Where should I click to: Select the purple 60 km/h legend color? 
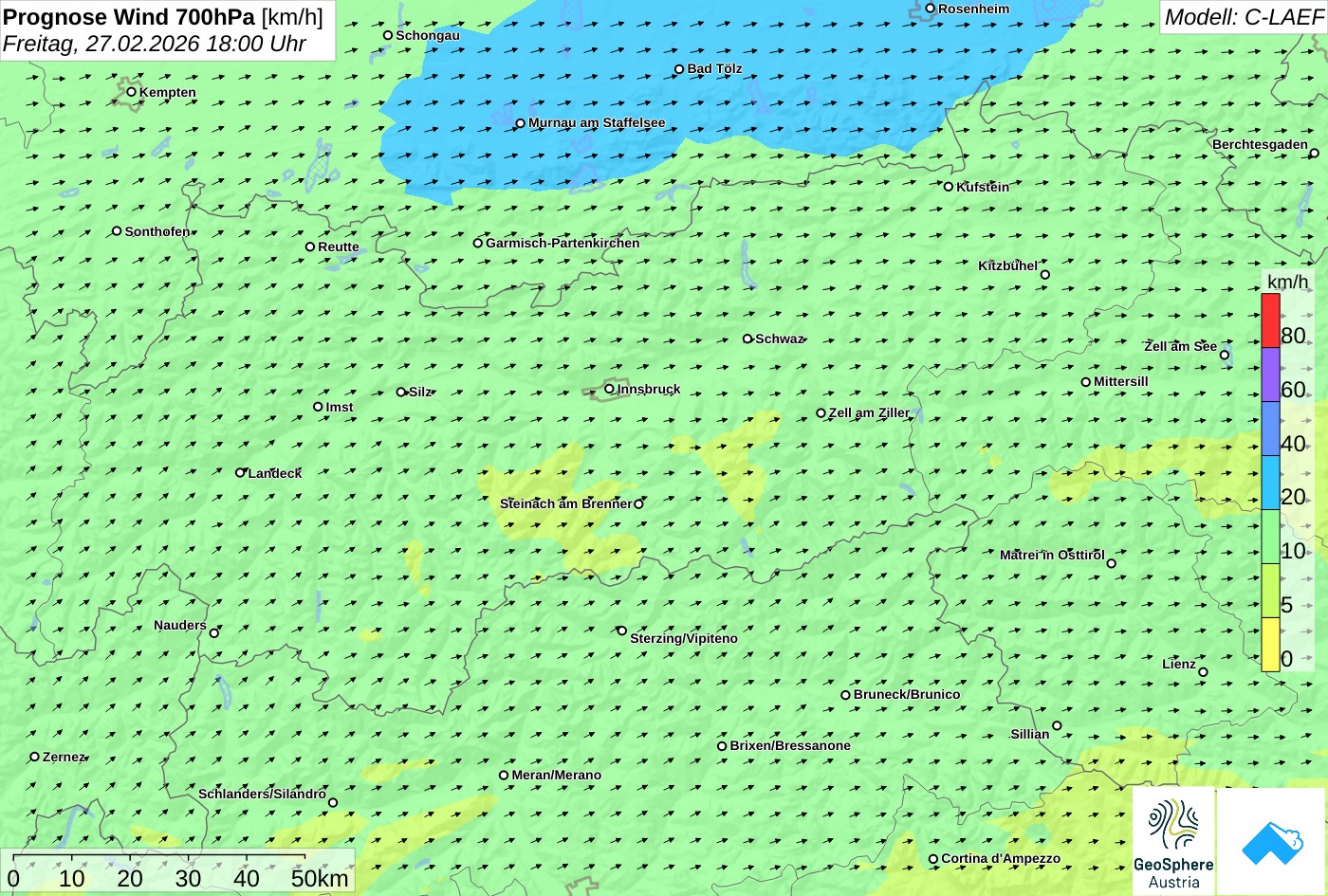(x=1270, y=375)
